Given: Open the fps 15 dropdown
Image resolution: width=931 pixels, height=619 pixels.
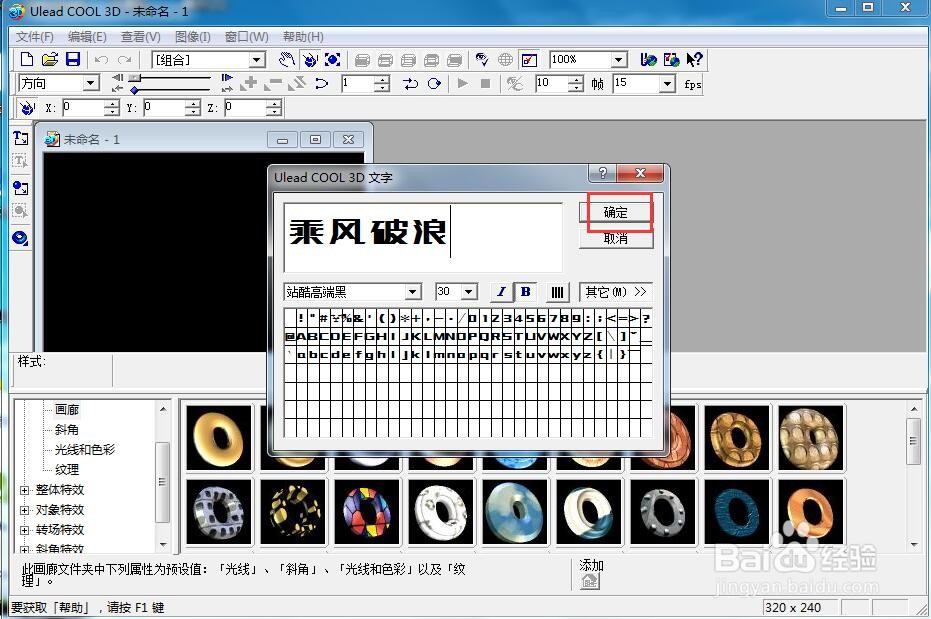Looking at the screenshot, I should (667, 83).
